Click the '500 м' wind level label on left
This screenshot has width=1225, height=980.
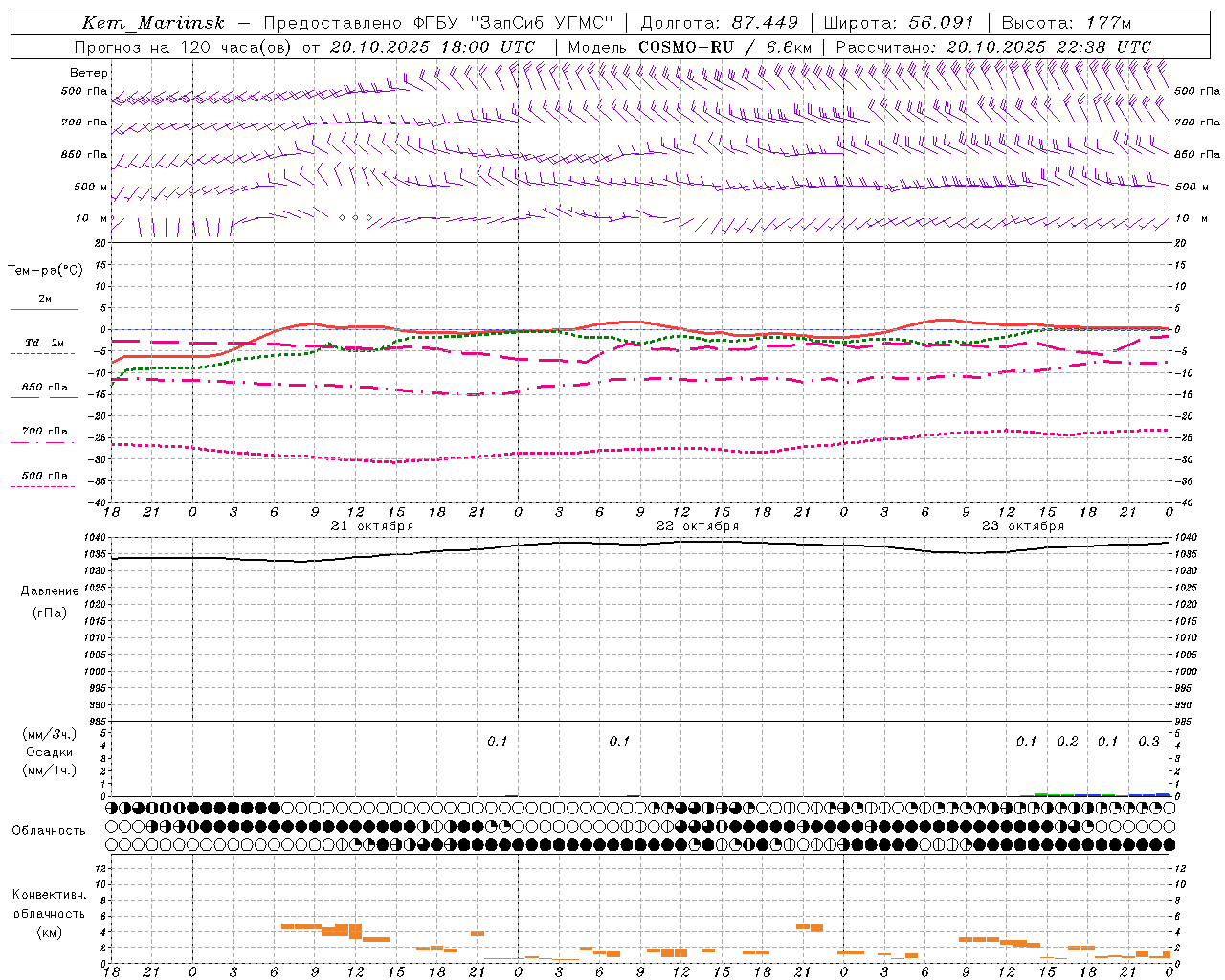(x=91, y=187)
